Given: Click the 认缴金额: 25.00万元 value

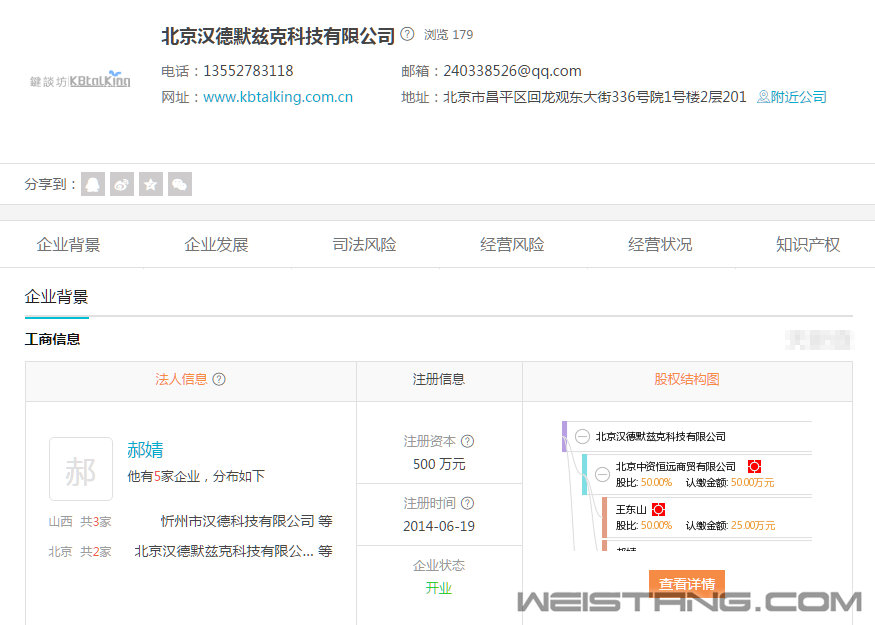Looking at the screenshot, I should coord(730,525).
